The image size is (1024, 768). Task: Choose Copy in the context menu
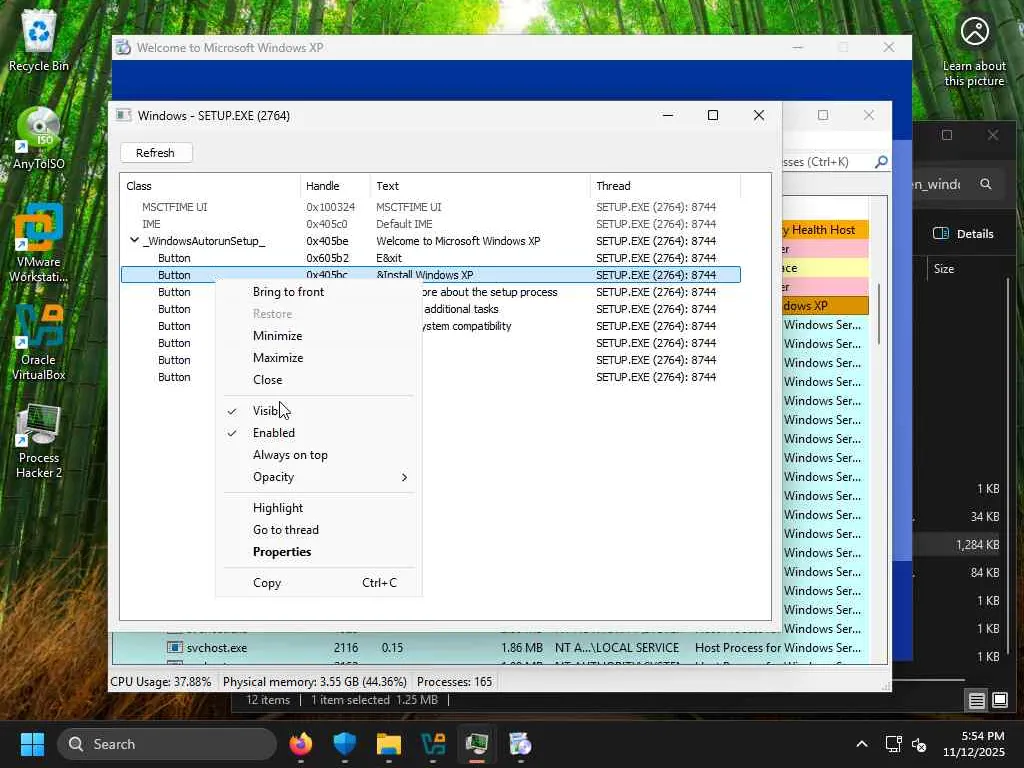(318, 583)
